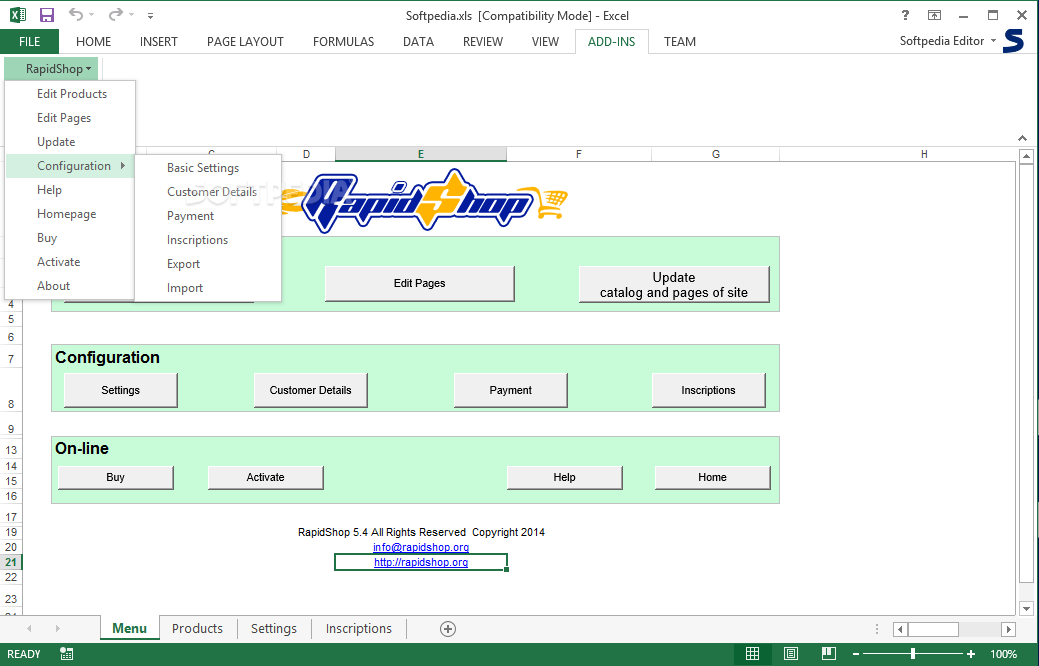The image size is (1039, 666).
Task: Open the FILE tab
Action: (29, 42)
